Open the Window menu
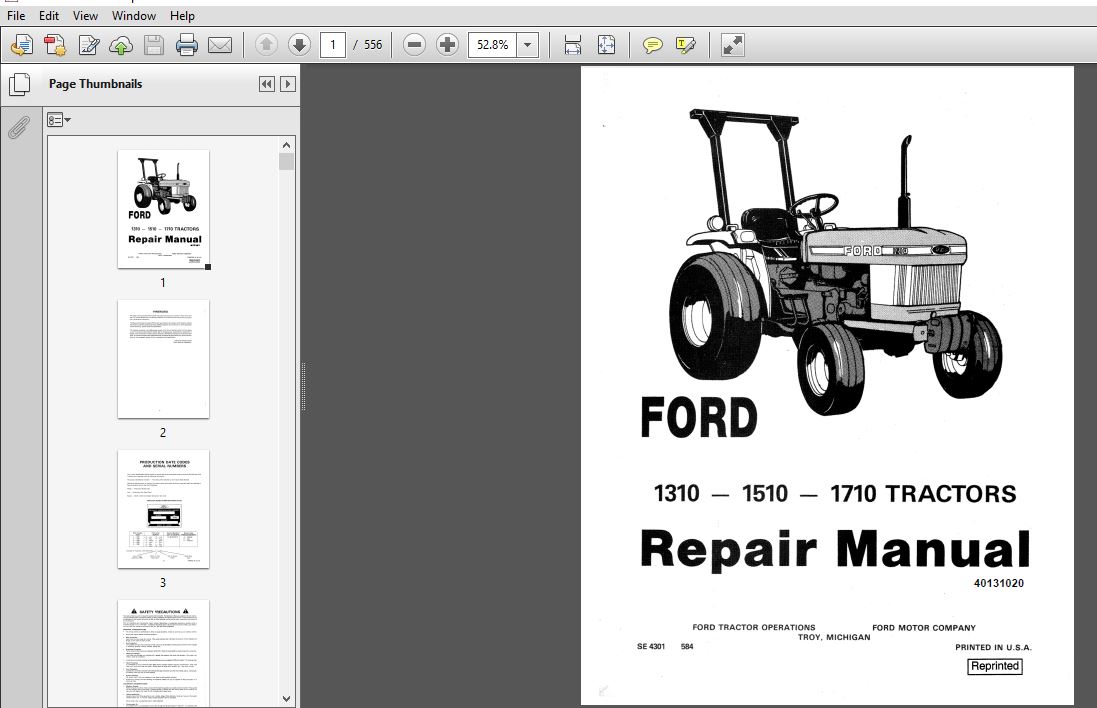1097x708 pixels. [x=134, y=15]
